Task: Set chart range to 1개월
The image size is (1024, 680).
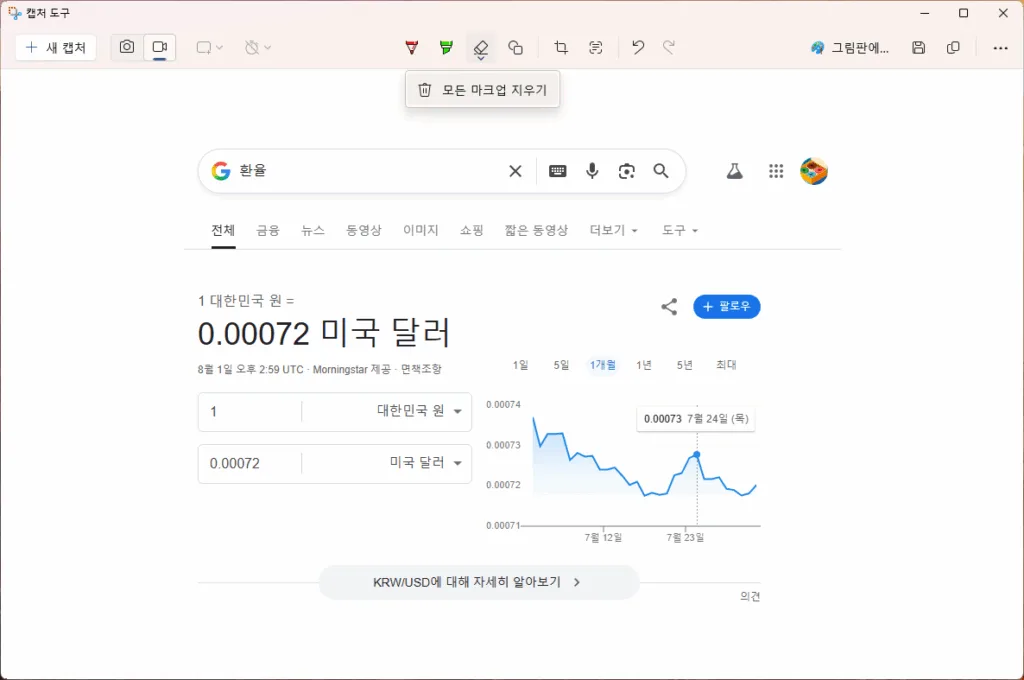Action: [x=603, y=365]
